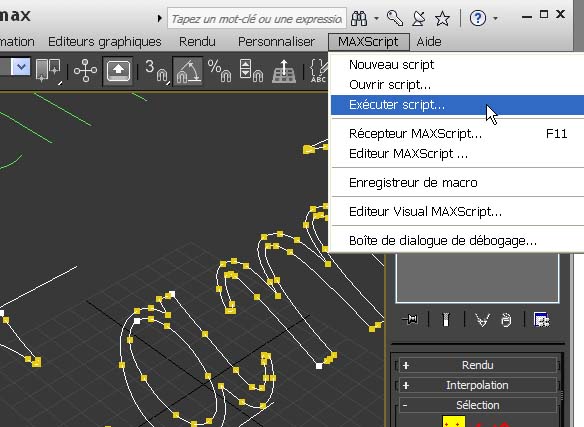Close the open MAXScript menu
Image resolution: width=584 pixels, height=427 pixels.
coord(368,41)
